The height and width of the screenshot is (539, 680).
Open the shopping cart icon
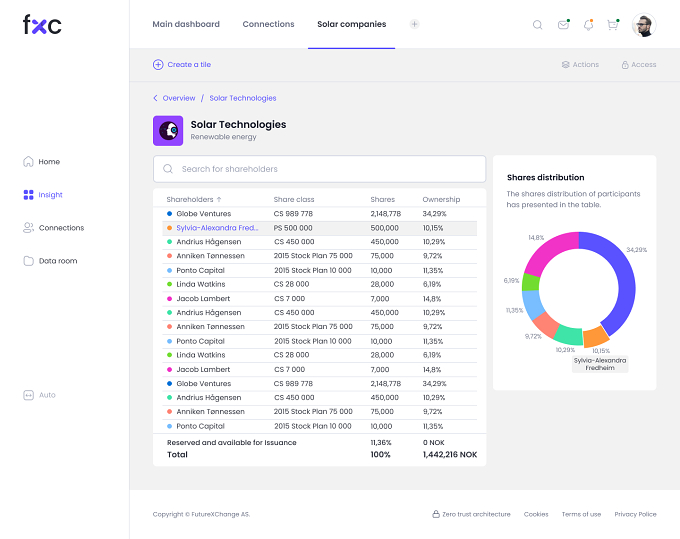(613, 25)
